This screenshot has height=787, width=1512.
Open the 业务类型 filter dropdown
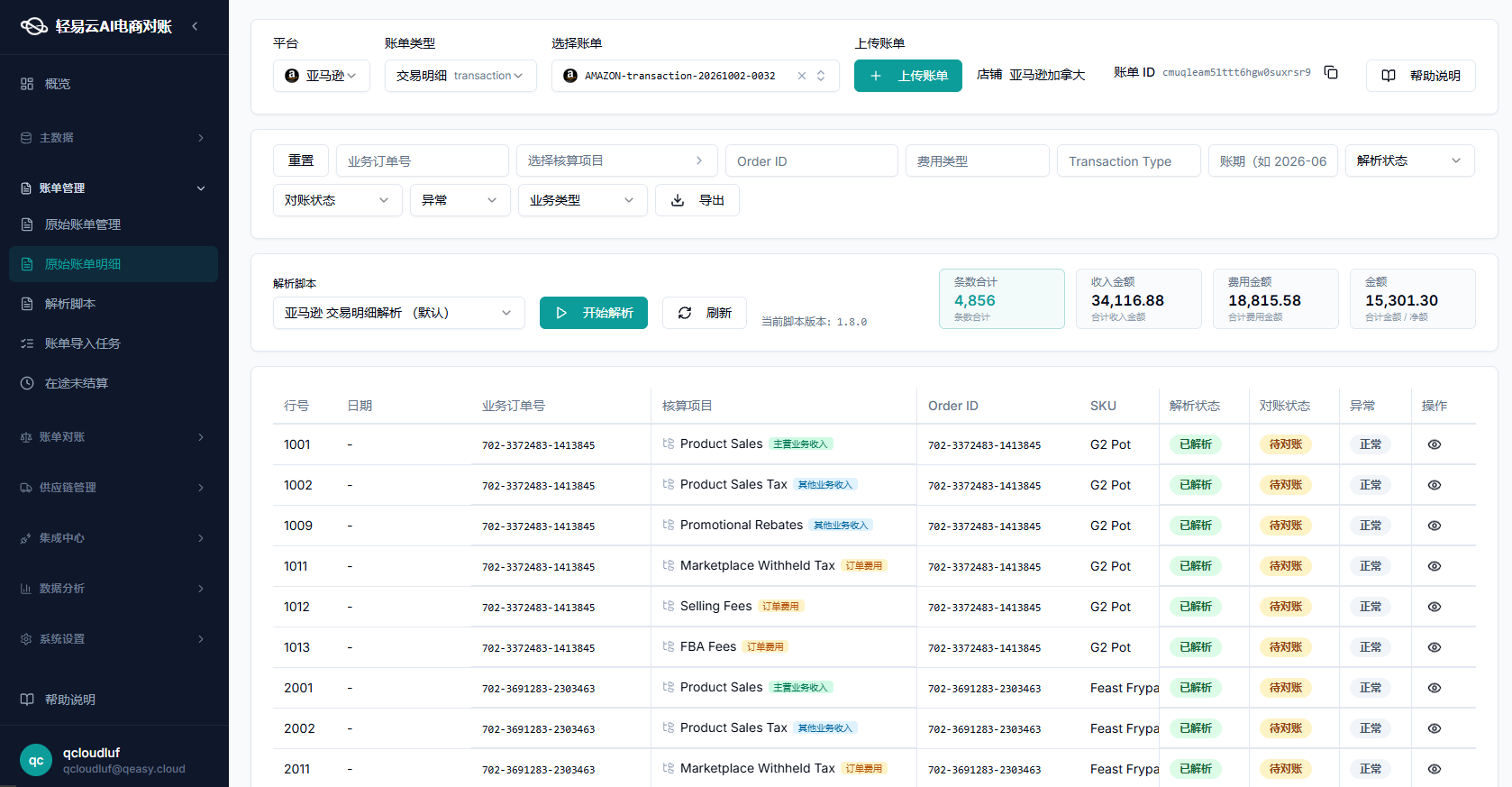[583, 200]
